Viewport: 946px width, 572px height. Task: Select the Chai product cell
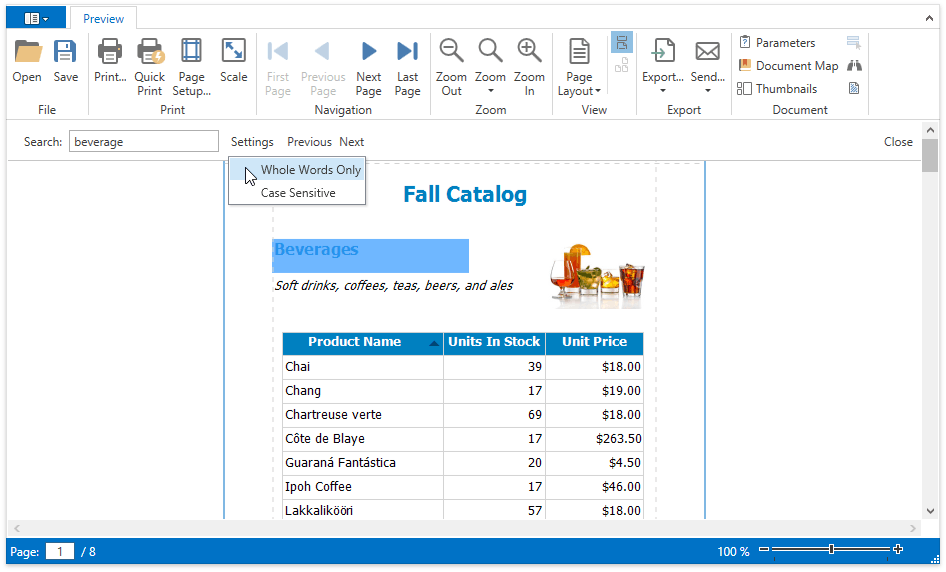(363, 366)
